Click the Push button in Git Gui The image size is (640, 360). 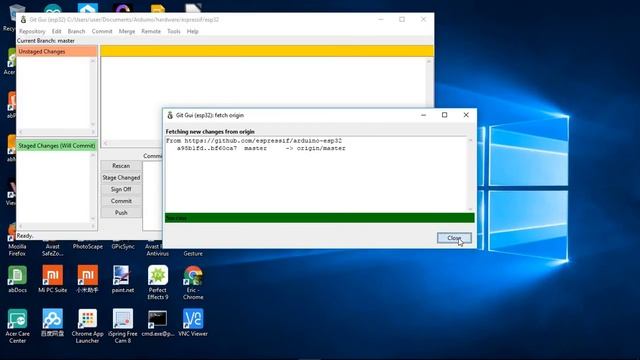121,213
